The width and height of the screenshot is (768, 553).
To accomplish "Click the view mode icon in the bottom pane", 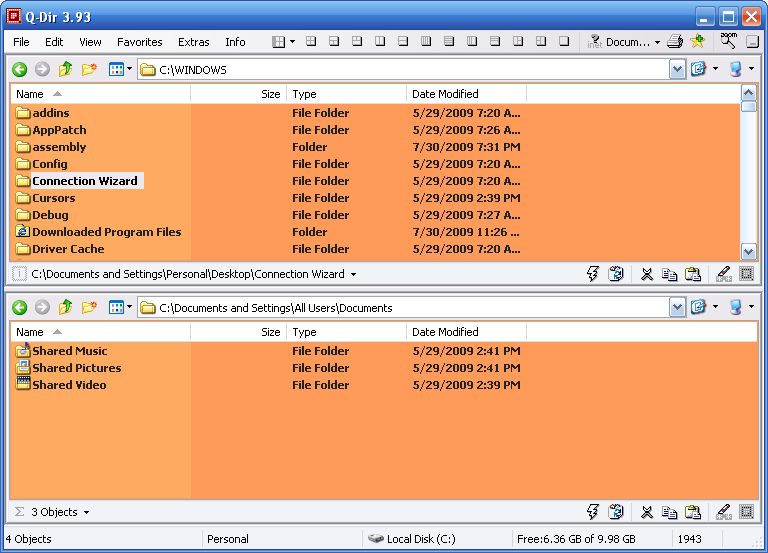I will tap(116, 308).
